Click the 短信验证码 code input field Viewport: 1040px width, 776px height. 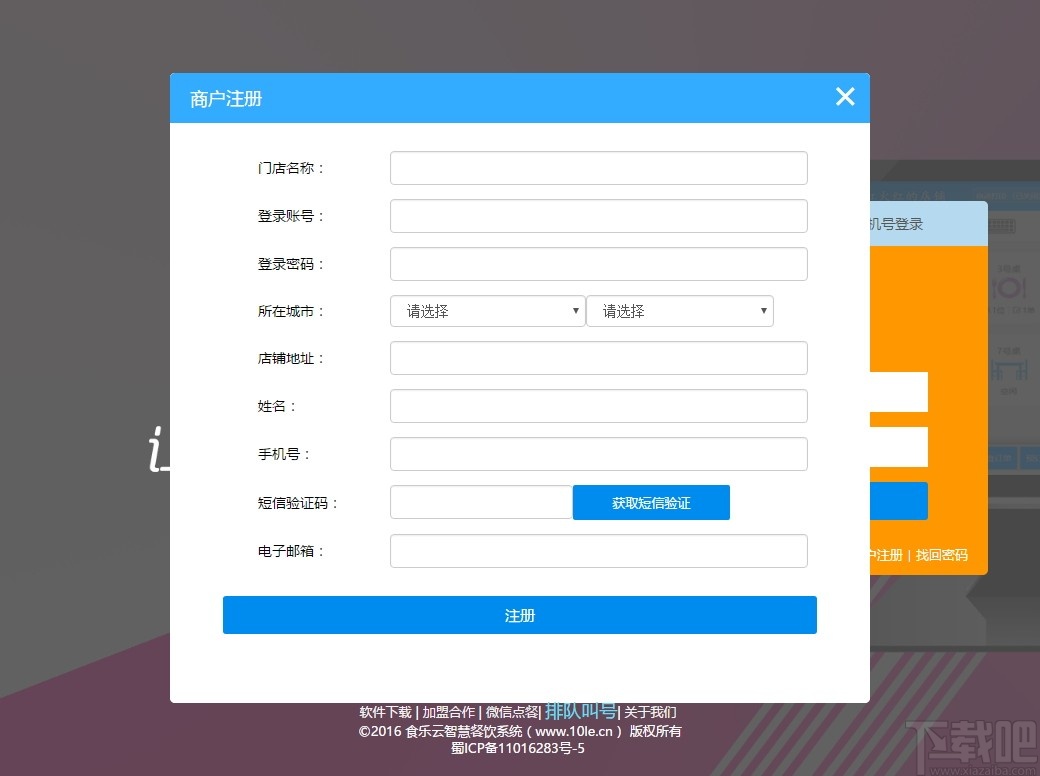pyautogui.click(x=480, y=502)
